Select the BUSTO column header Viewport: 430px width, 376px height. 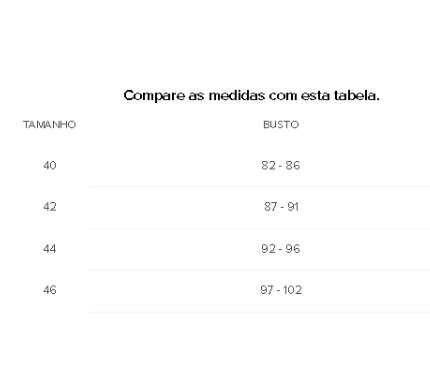[281, 125]
